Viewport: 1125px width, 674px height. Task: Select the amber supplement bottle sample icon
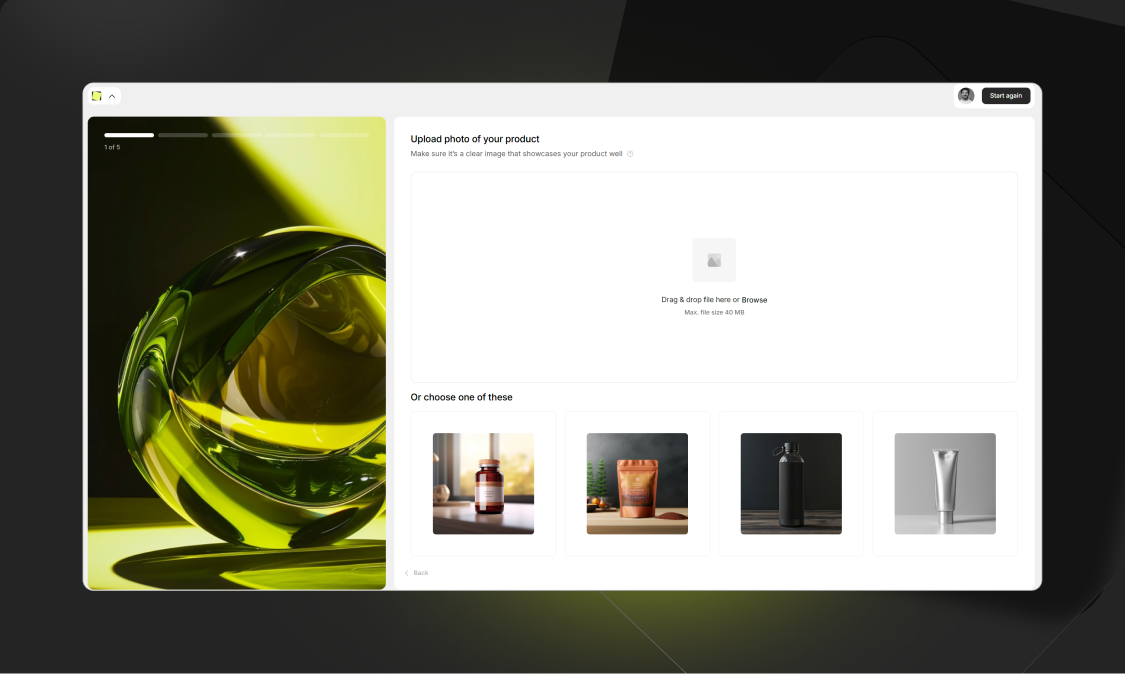pyautogui.click(x=483, y=483)
